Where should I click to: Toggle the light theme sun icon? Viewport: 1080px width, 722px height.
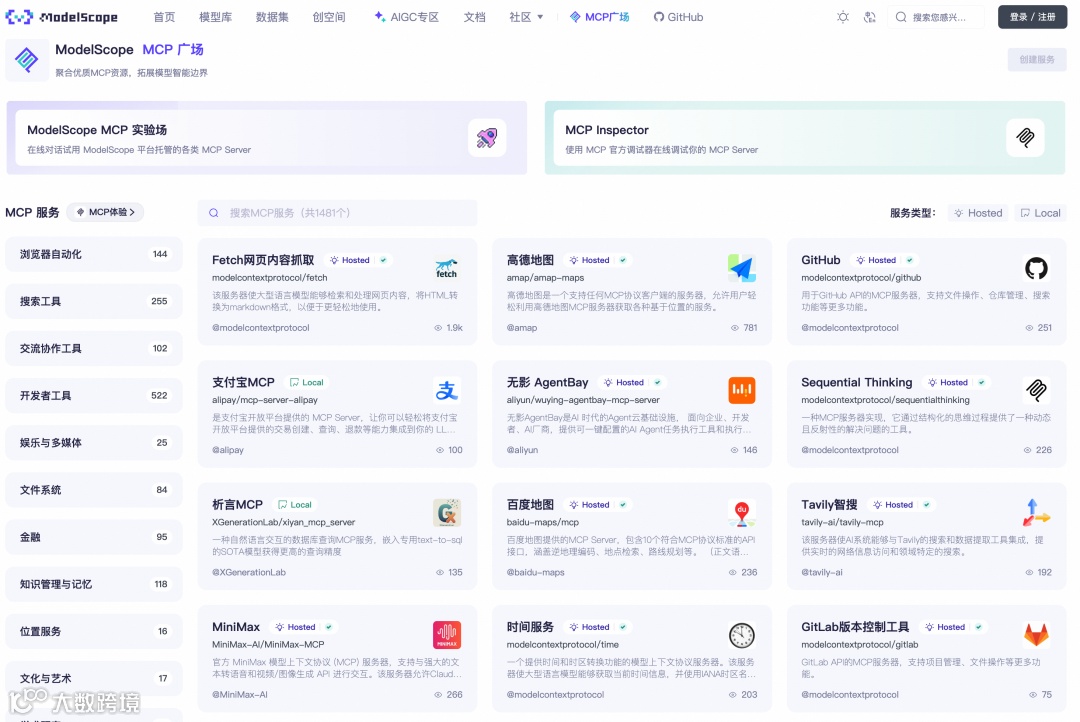point(842,17)
